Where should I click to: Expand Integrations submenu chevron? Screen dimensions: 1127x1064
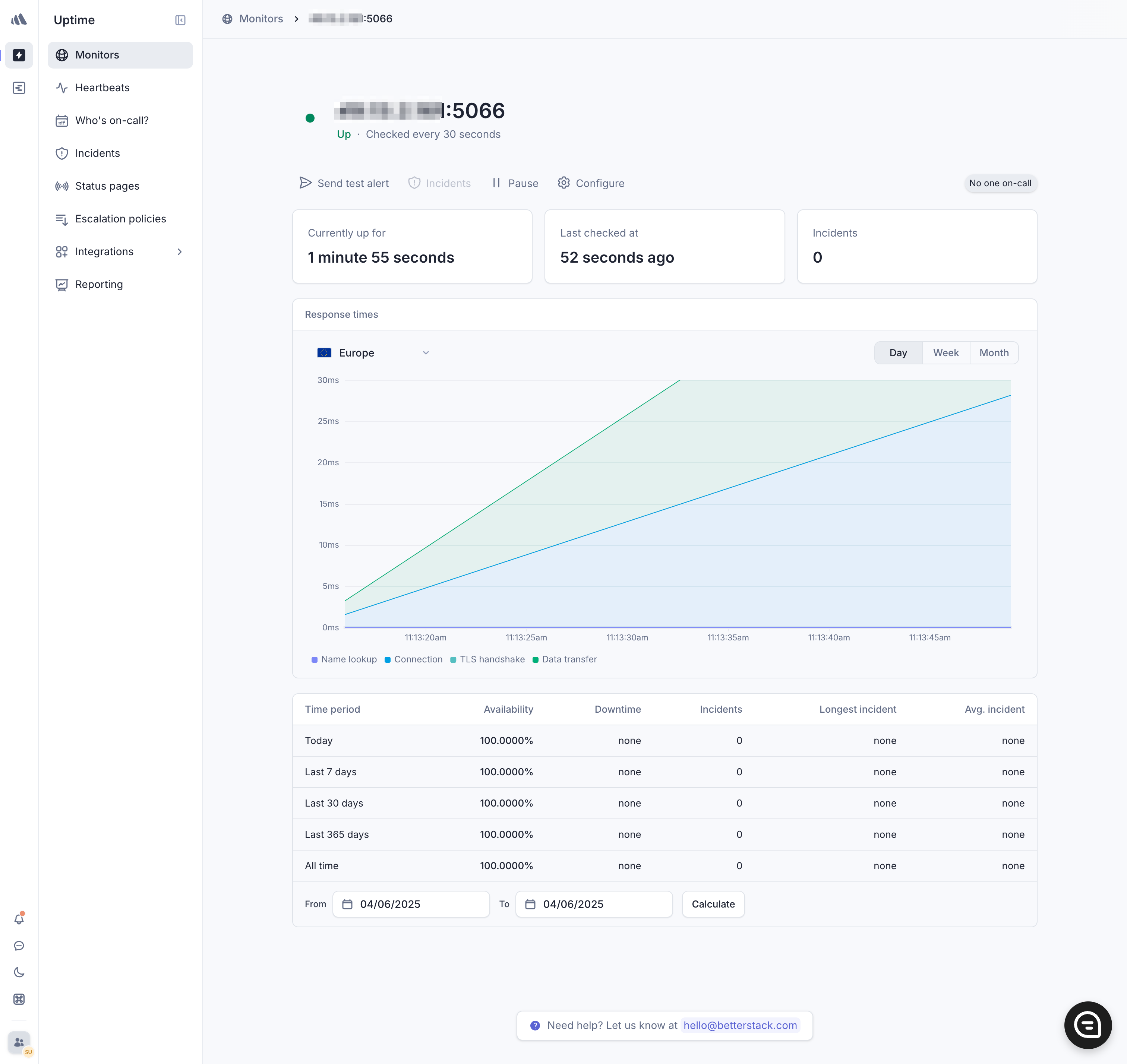click(179, 252)
